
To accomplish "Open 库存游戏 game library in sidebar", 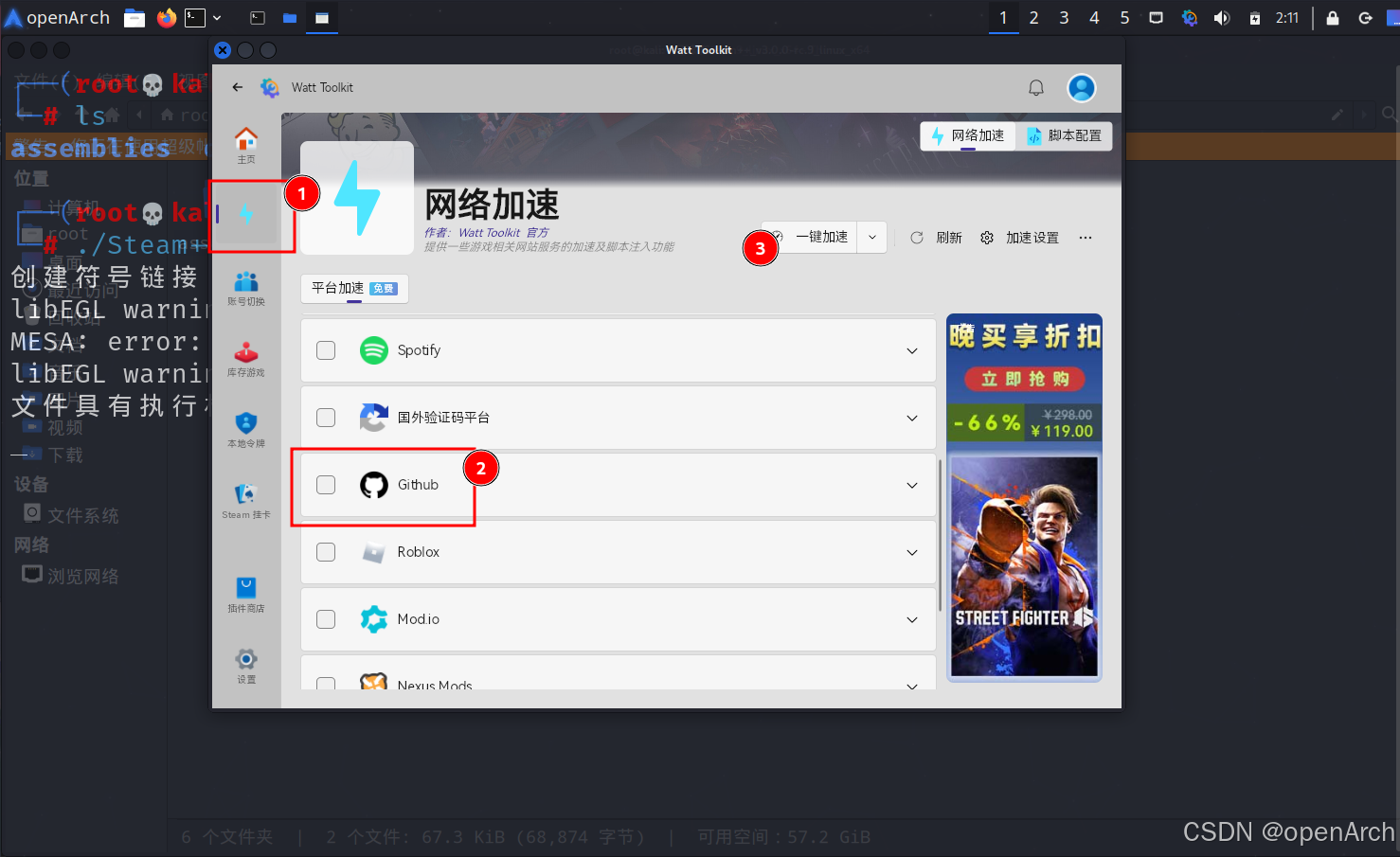I will (246, 359).
